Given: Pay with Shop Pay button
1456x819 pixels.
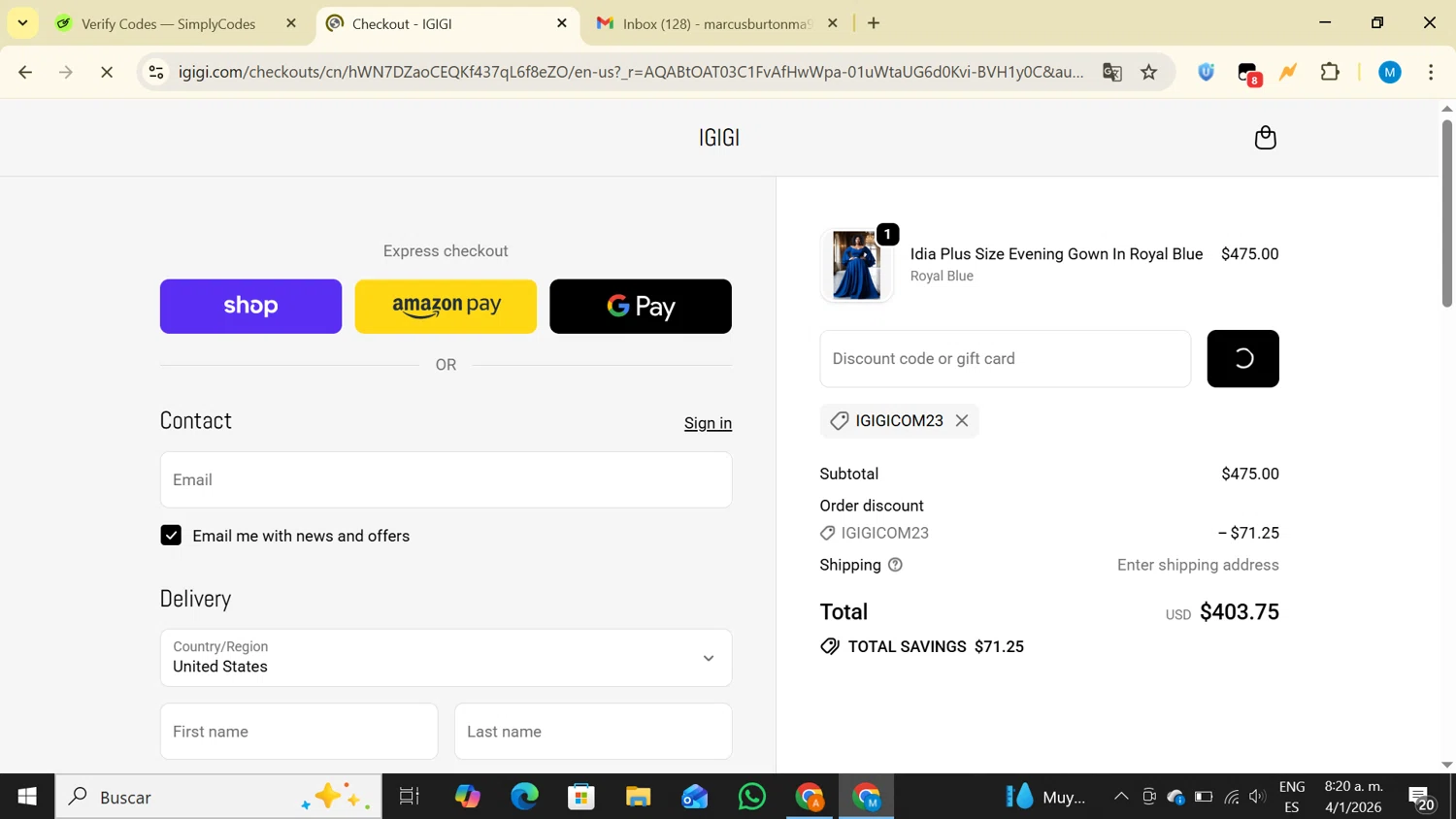Looking at the screenshot, I should (x=250, y=307).
